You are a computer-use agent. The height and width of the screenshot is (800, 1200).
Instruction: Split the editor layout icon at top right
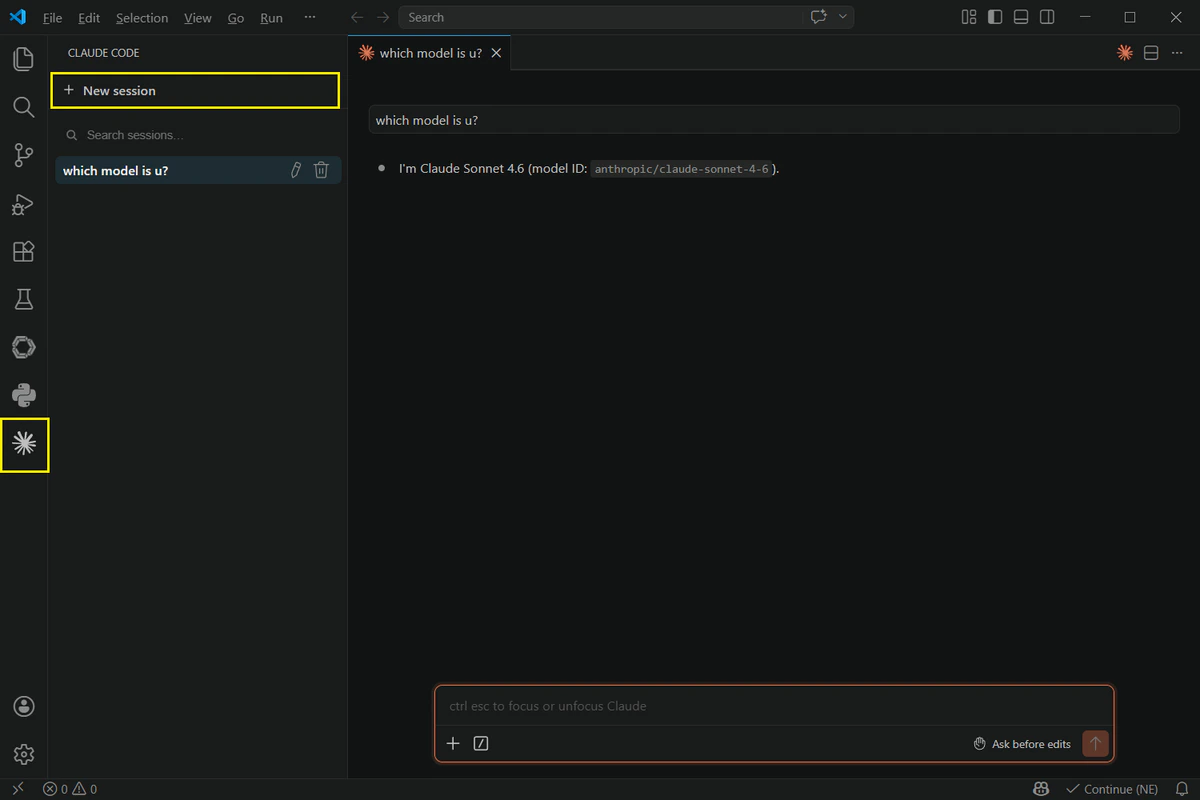1151,53
